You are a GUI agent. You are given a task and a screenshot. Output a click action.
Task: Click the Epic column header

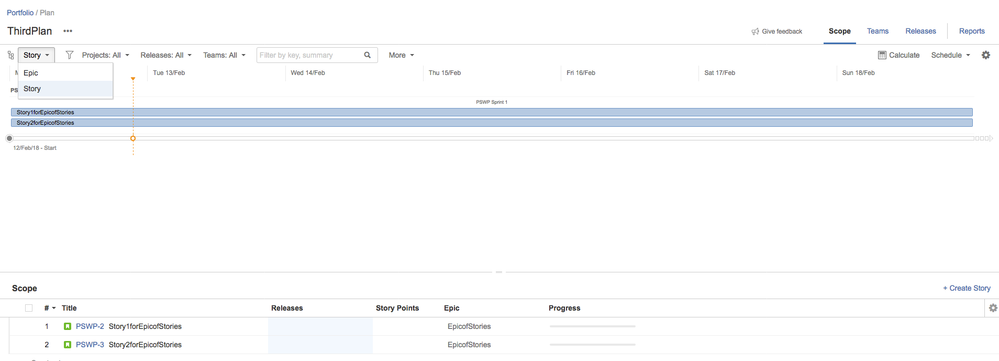(x=452, y=308)
